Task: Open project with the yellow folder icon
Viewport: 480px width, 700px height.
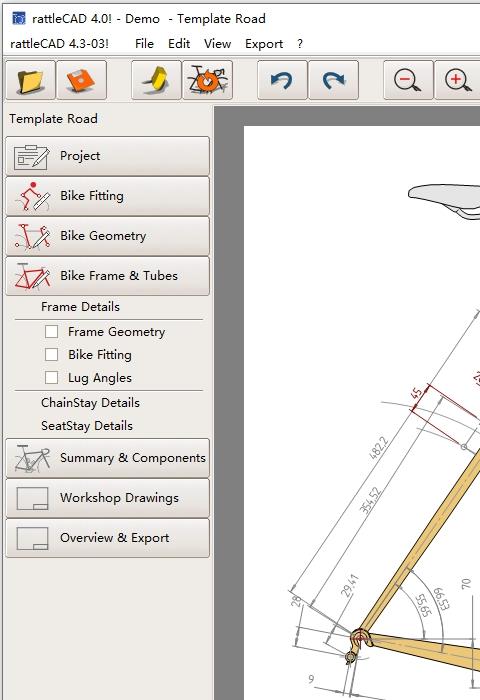Action: pos(30,80)
